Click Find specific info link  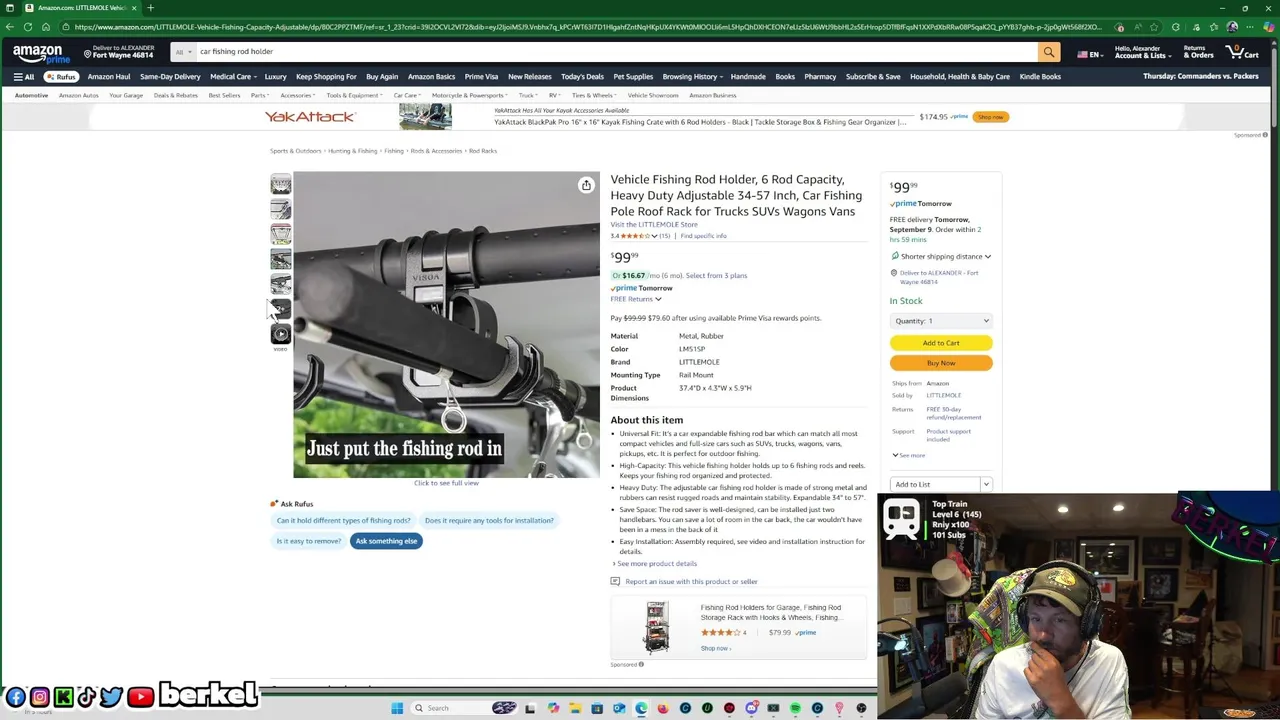pos(704,236)
